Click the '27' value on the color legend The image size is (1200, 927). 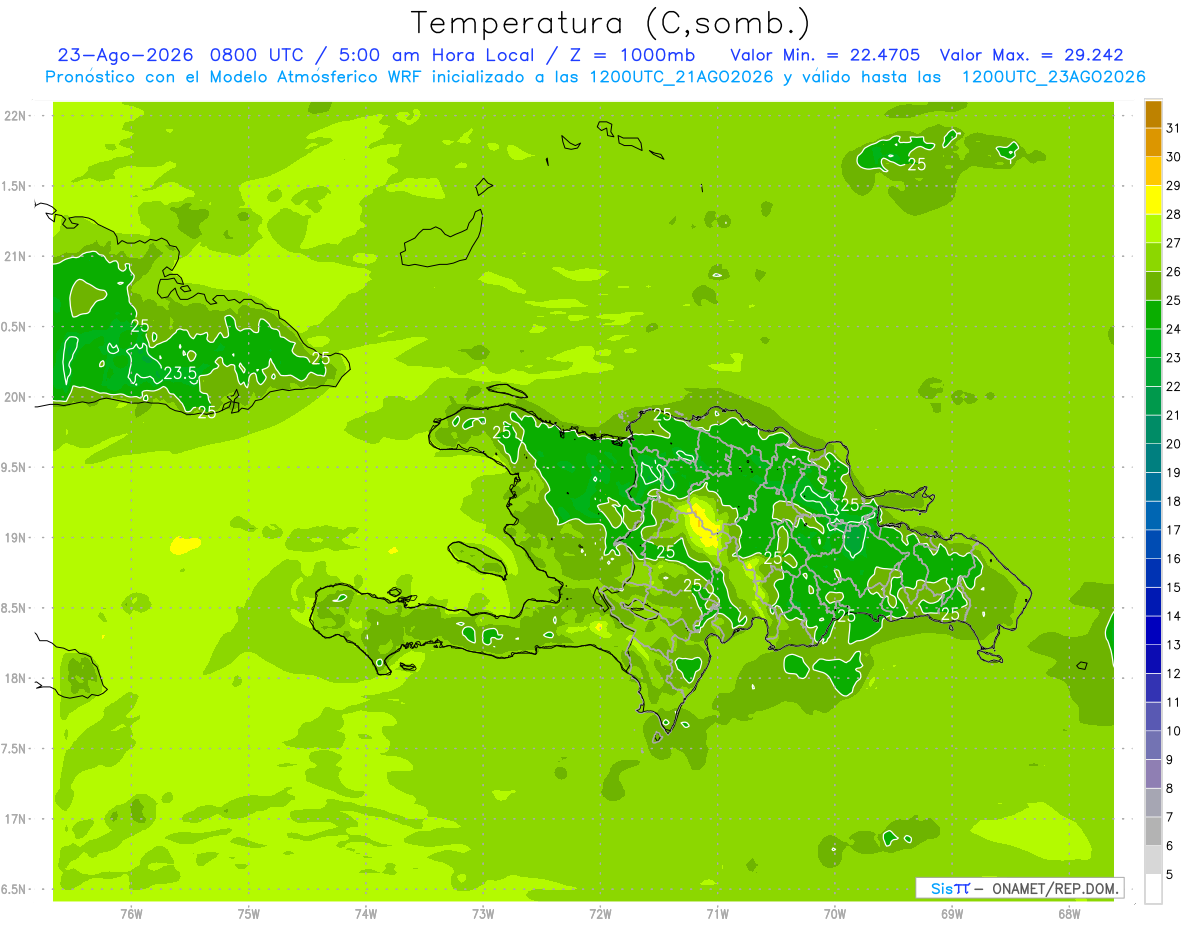tap(1173, 243)
